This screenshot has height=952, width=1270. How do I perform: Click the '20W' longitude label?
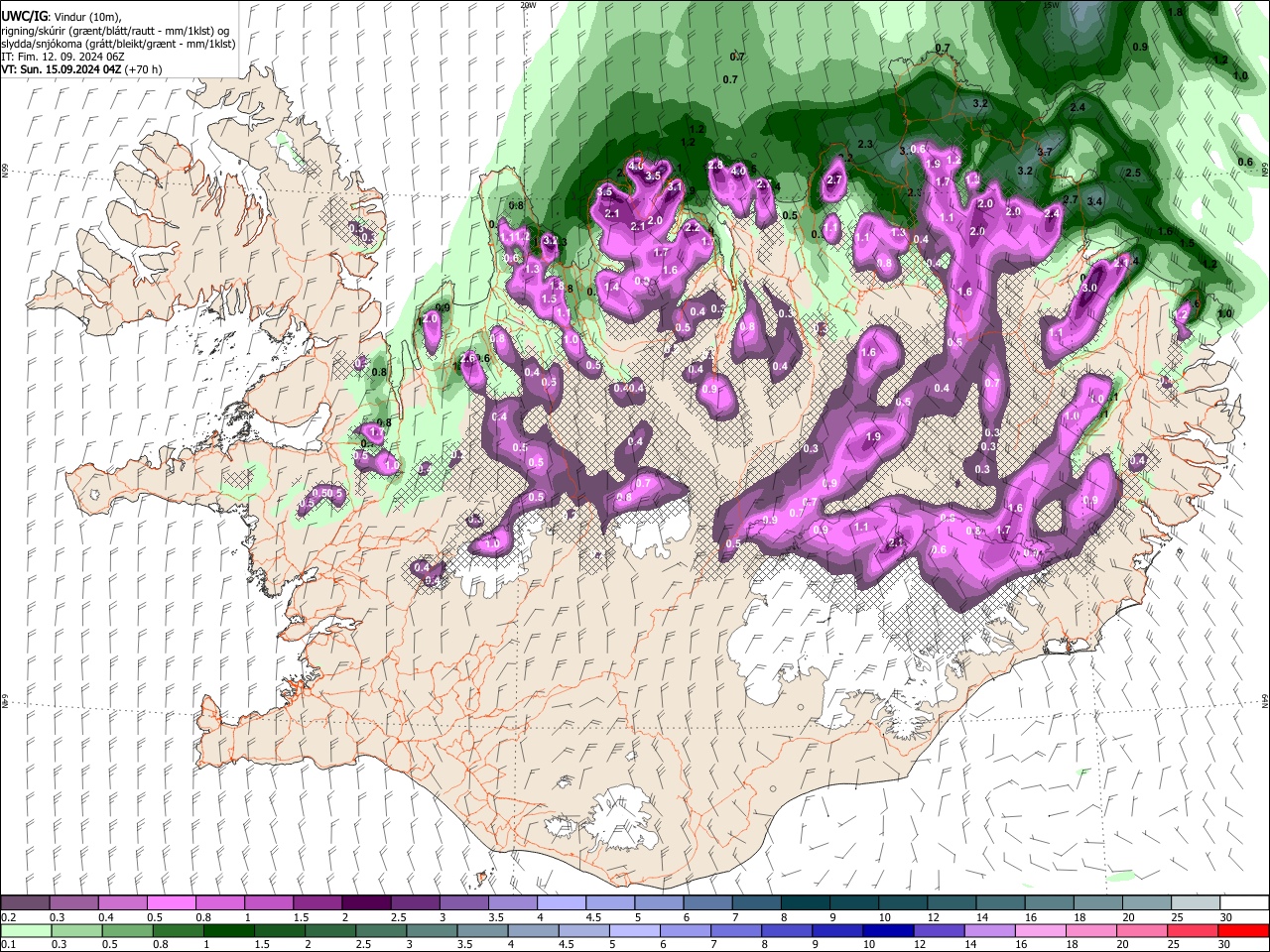point(527,5)
